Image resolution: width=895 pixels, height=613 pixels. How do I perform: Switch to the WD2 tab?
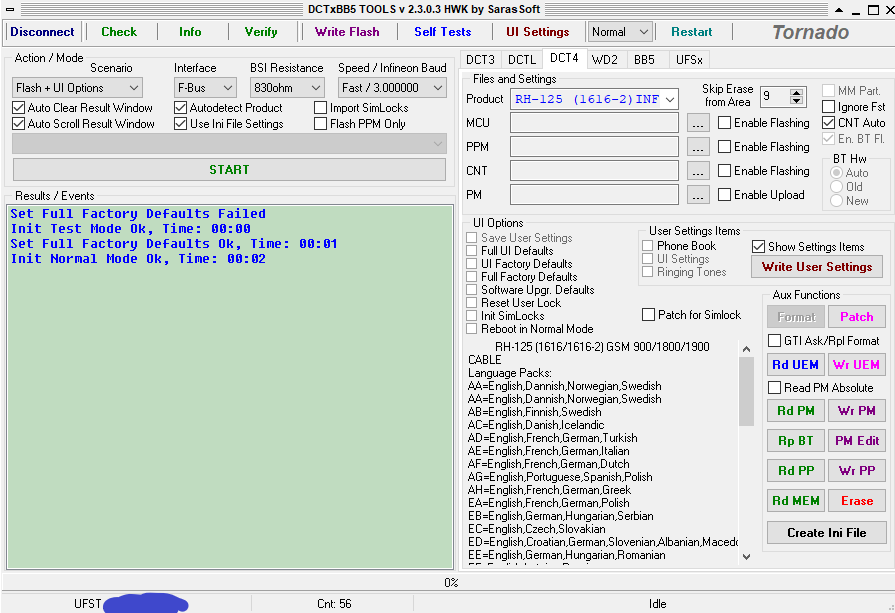(x=604, y=59)
